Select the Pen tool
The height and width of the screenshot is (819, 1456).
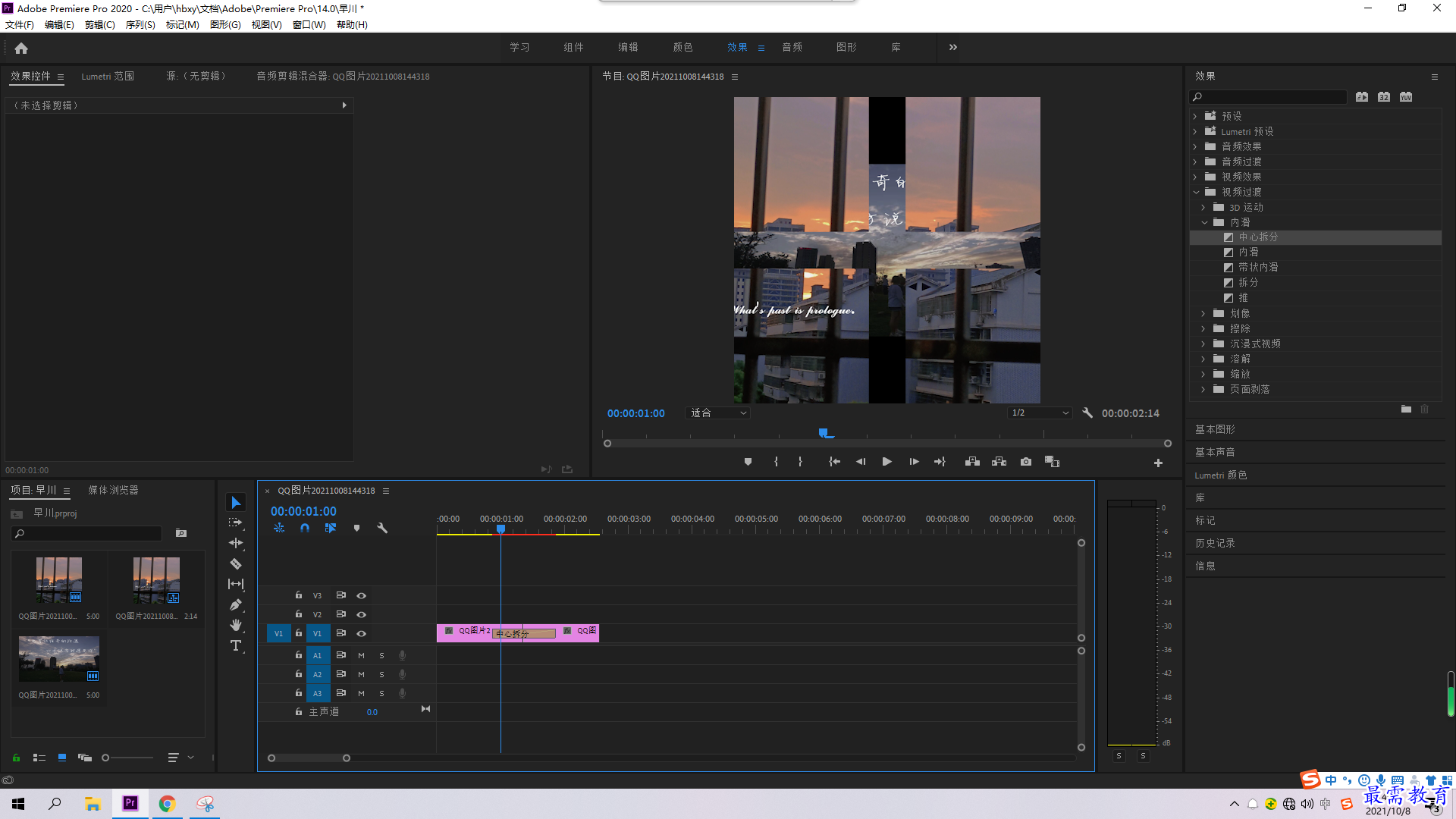coord(236,604)
